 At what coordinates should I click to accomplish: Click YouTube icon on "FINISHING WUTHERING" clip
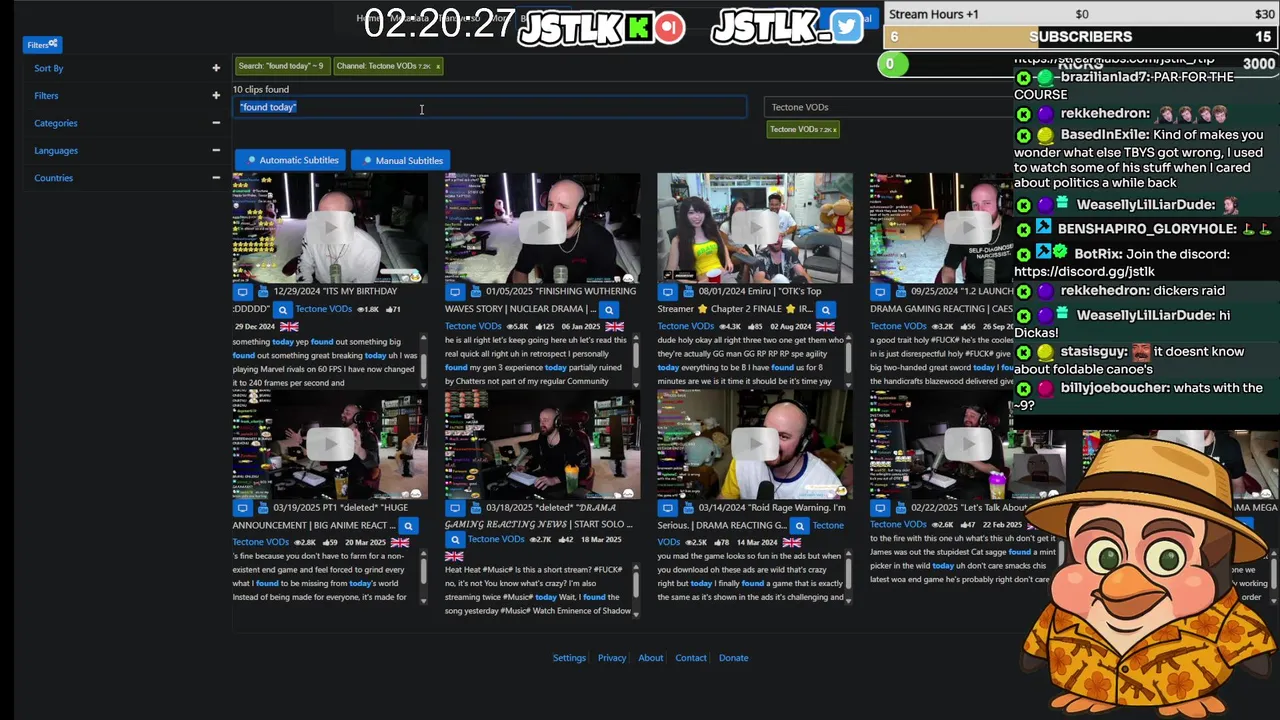pos(477,292)
